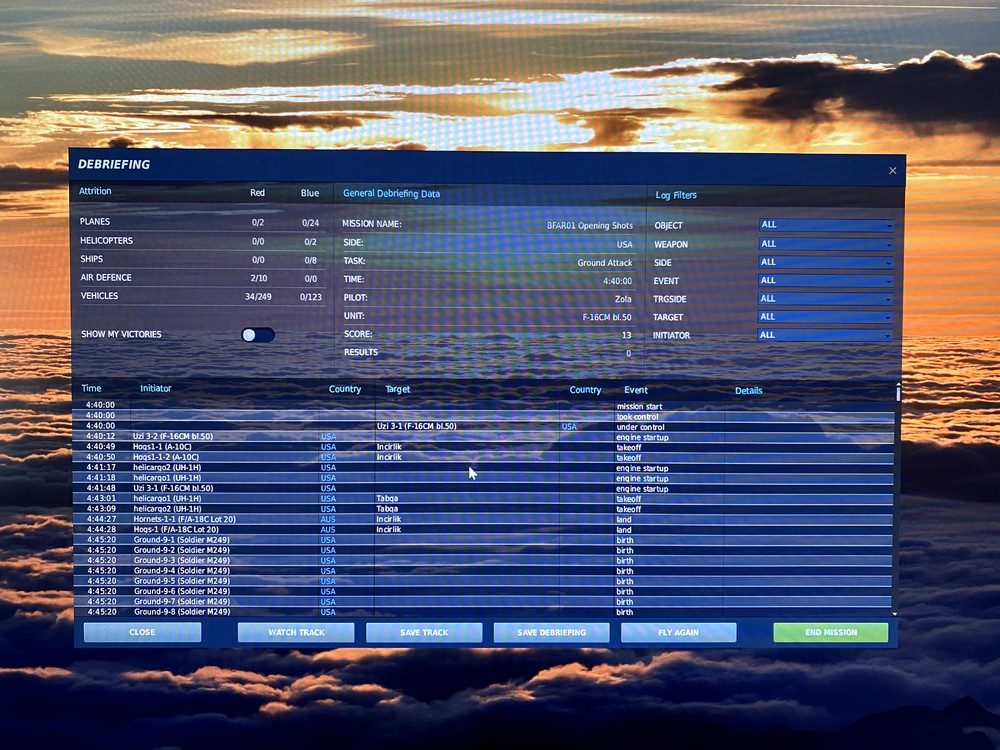Select the 'under control' Uzi 3-1 row
This screenshot has width=1000, height=750.
point(485,426)
